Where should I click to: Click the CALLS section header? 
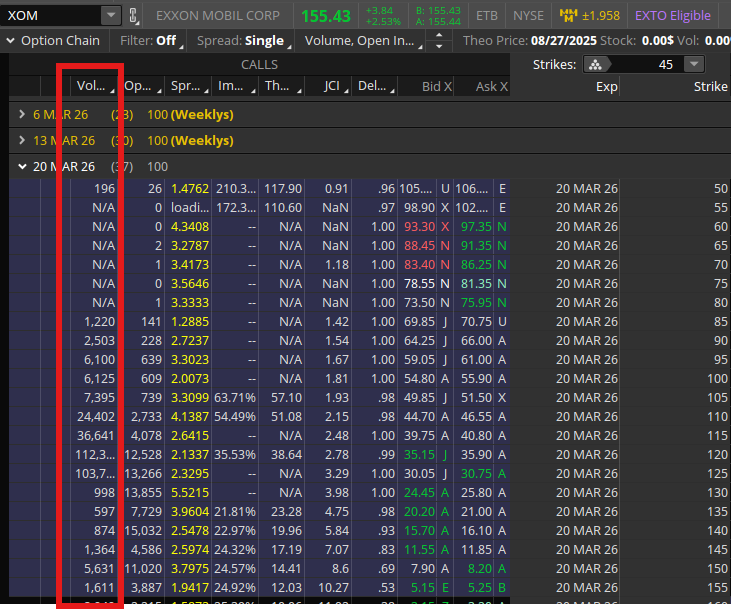coord(259,65)
